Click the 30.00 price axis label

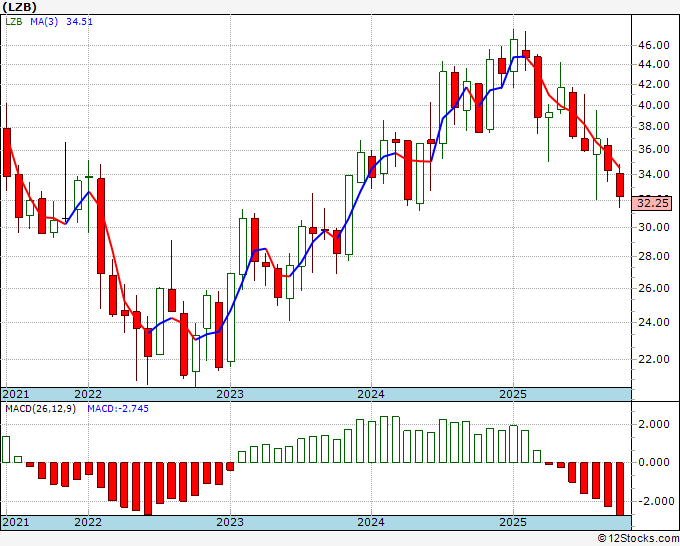(653, 227)
